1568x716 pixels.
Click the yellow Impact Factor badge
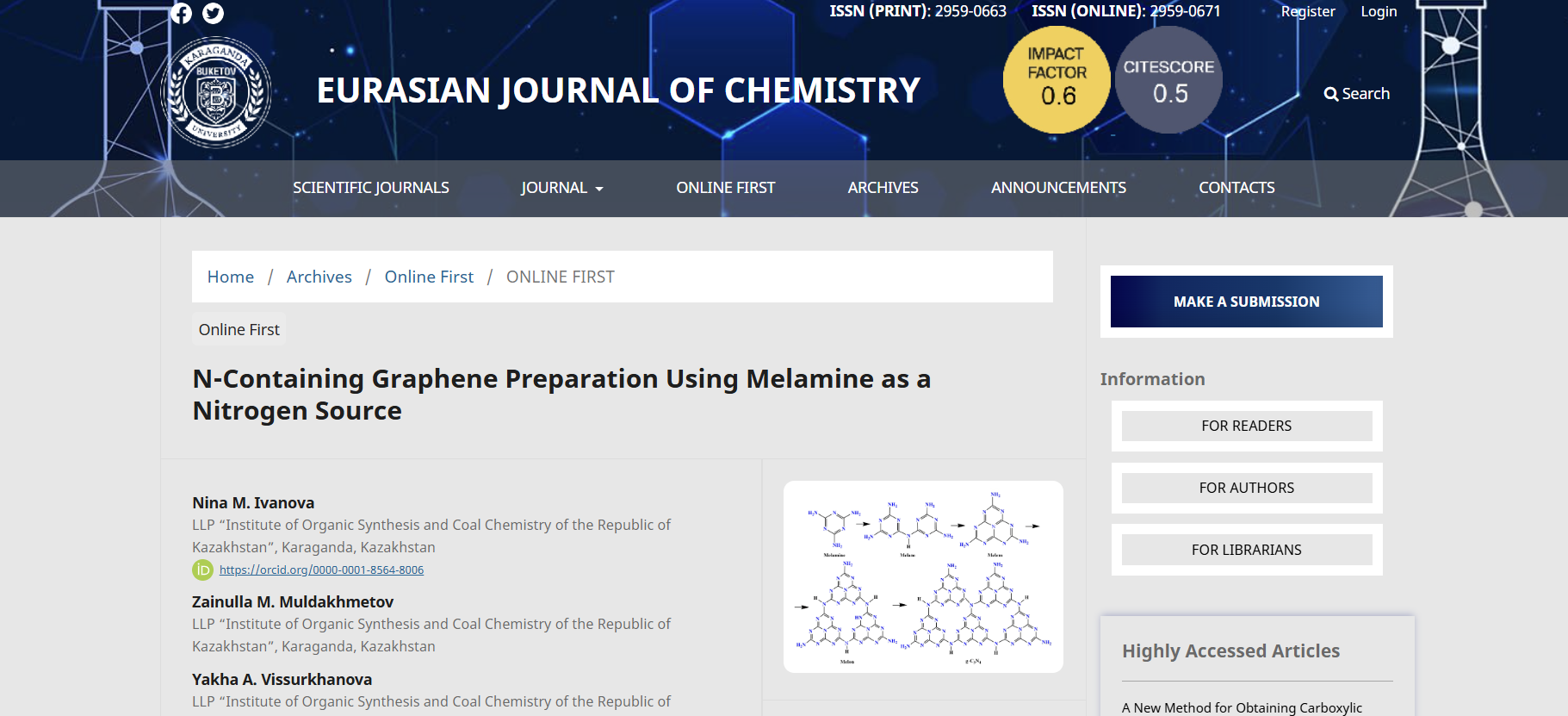click(1057, 80)
